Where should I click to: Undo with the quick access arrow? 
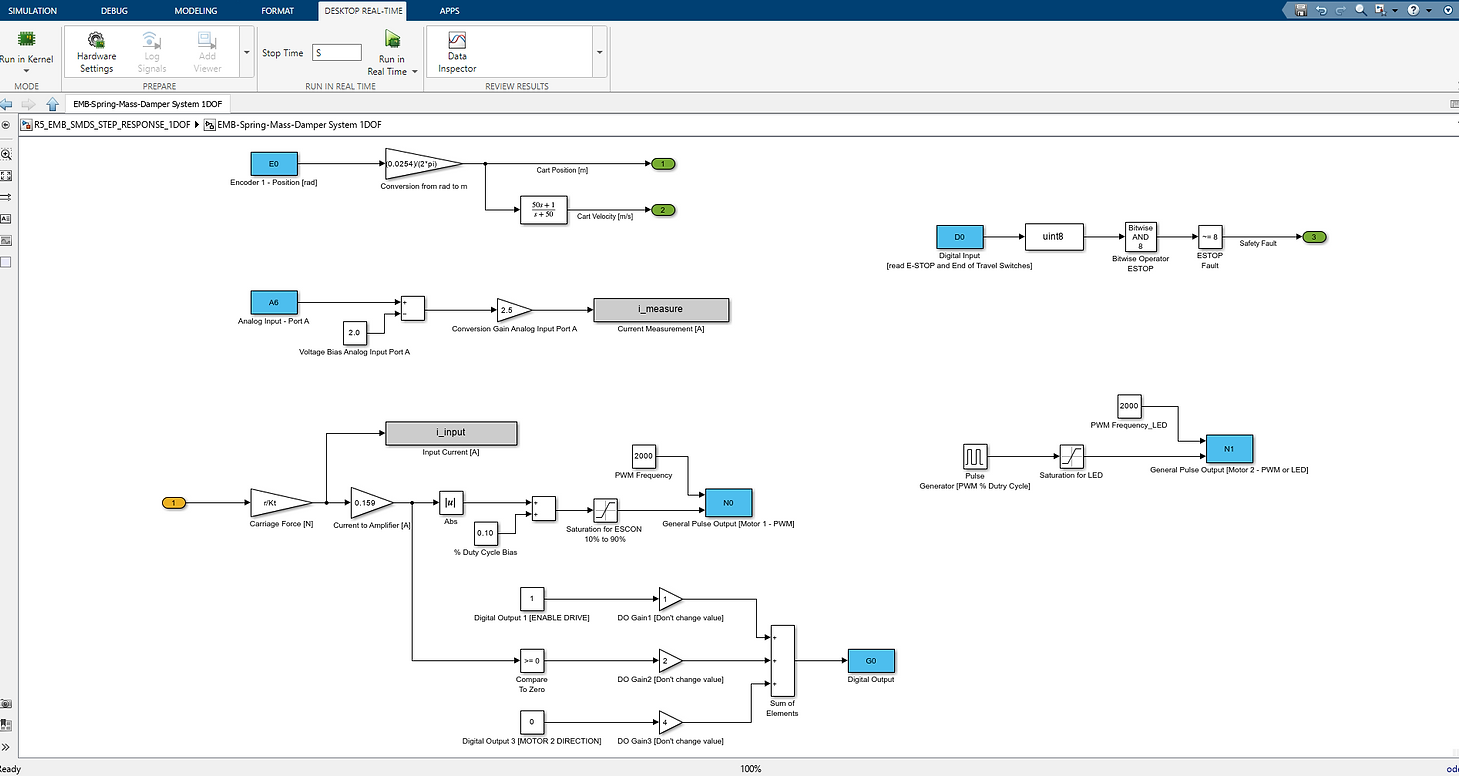click(x=1322, y=9)
